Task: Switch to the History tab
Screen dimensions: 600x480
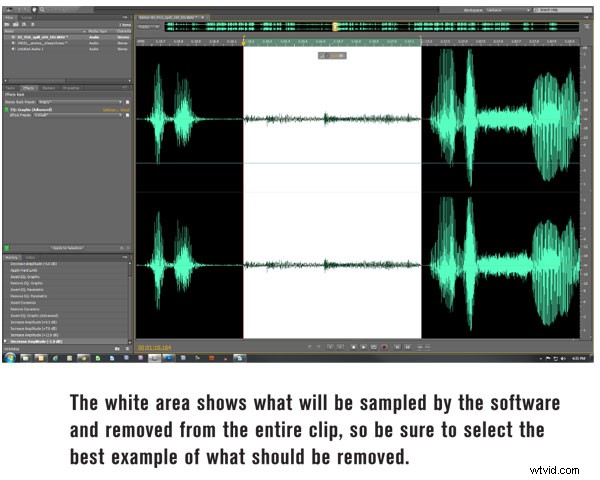Action: point(11,258)
